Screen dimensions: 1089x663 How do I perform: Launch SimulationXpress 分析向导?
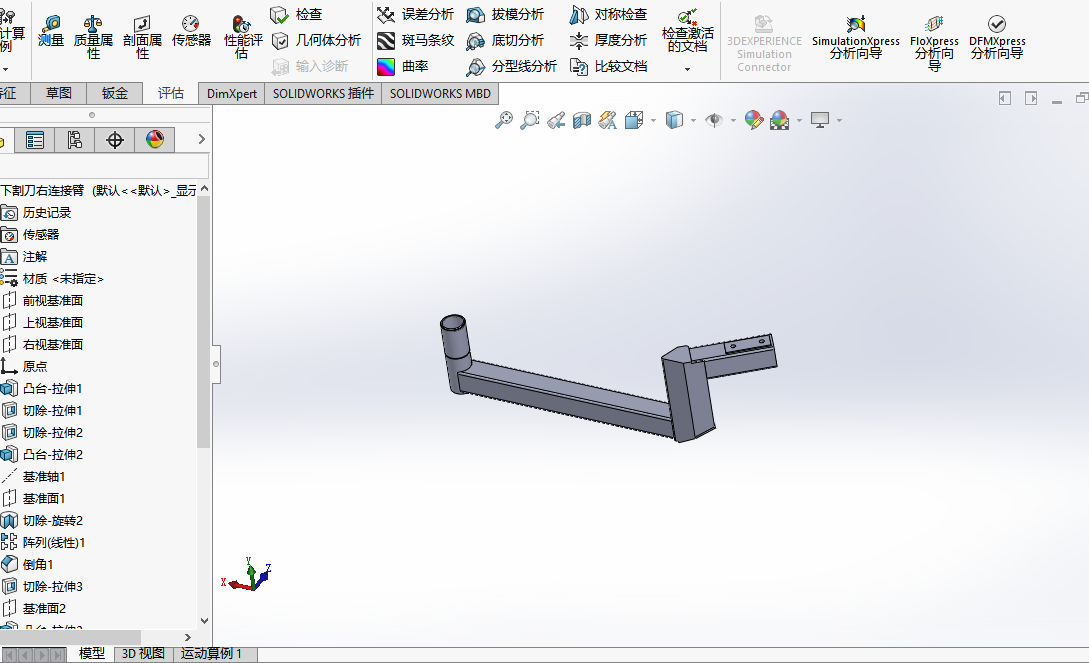tap(856, 37)
